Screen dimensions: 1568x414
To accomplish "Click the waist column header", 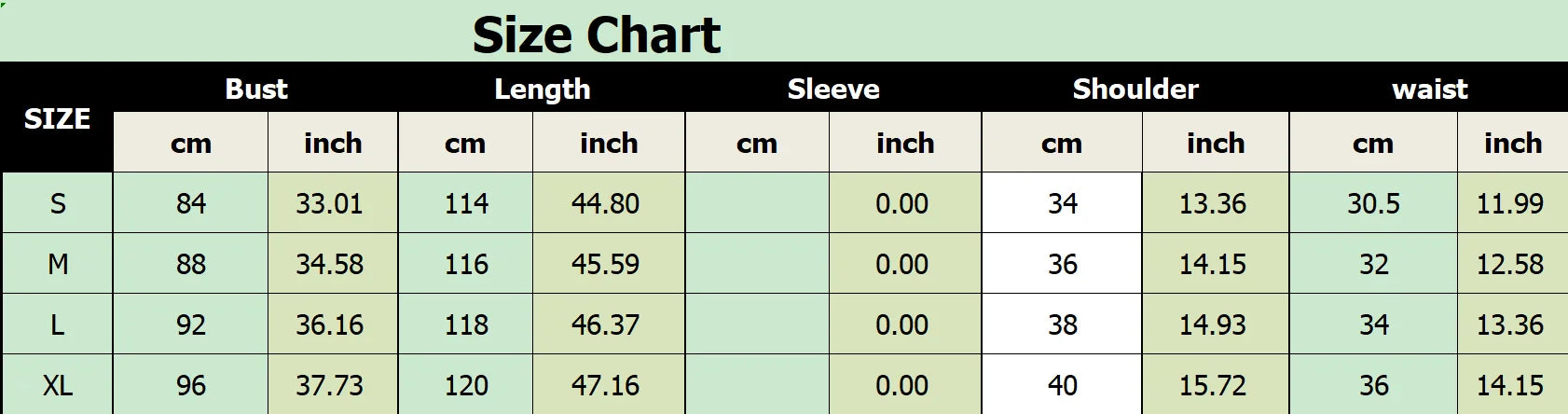I will coord(1429,89).
